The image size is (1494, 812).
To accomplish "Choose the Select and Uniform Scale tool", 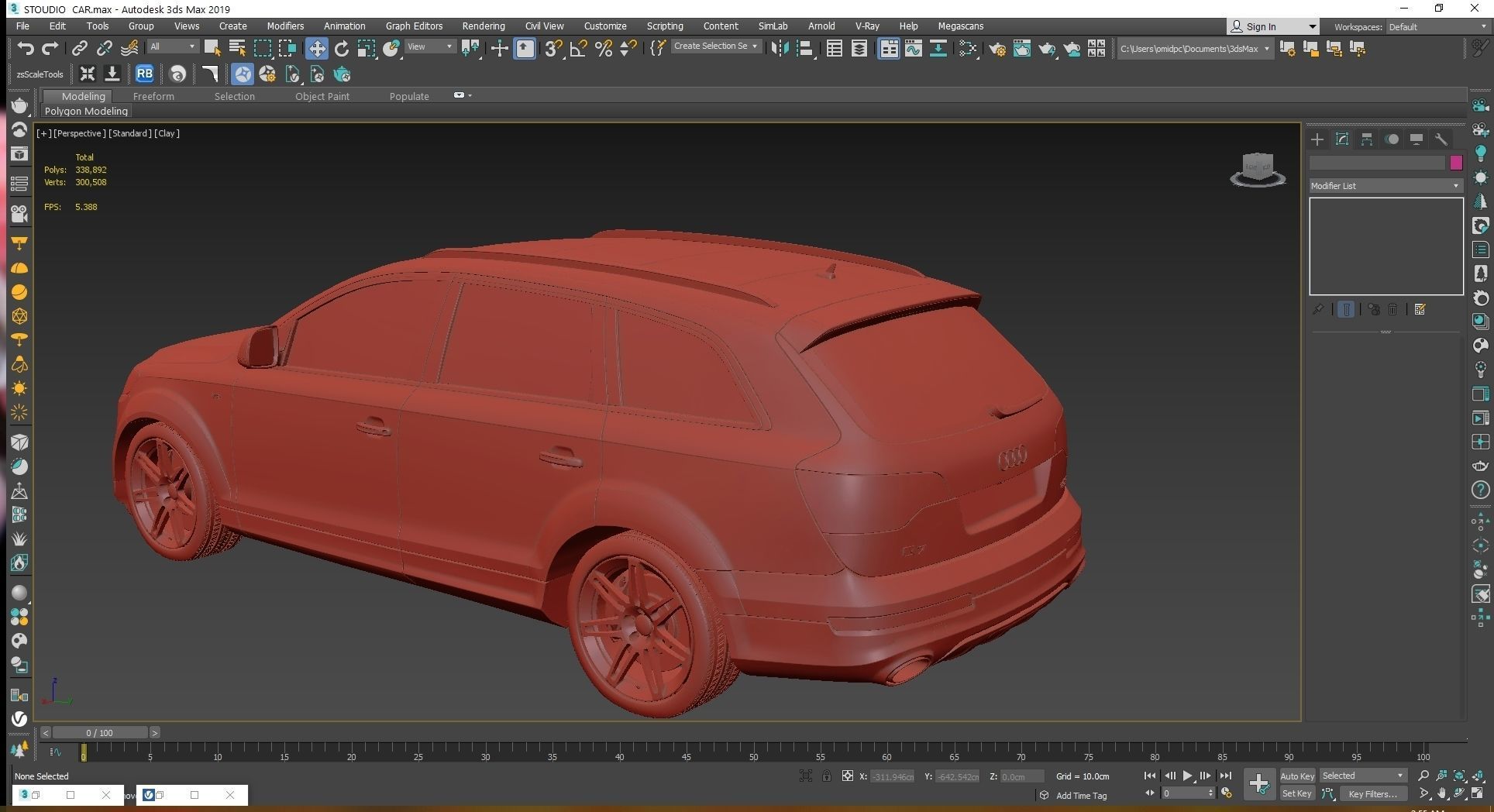I will point(367,48).
